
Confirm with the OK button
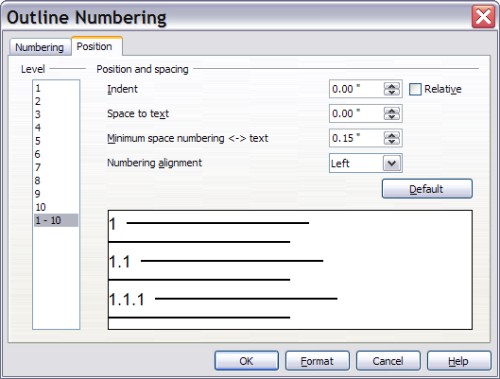(x=247, y=361)
